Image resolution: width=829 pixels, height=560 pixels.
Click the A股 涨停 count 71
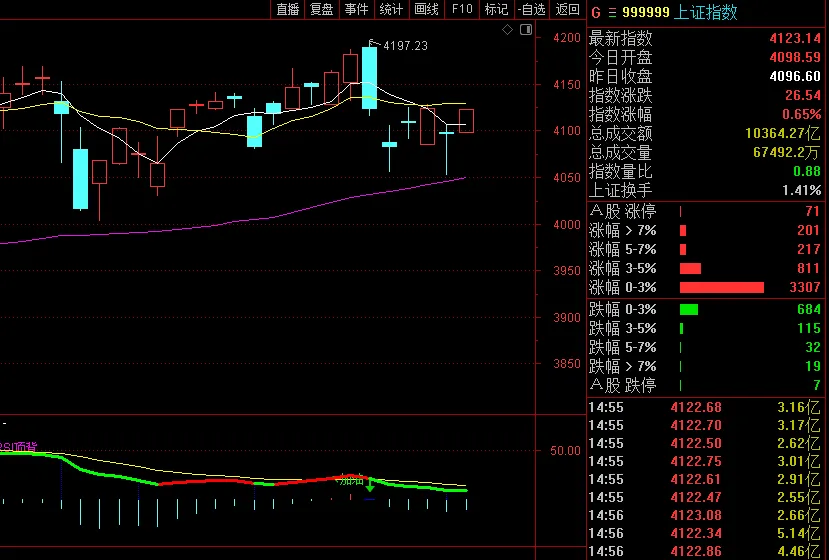coord(813,212)
